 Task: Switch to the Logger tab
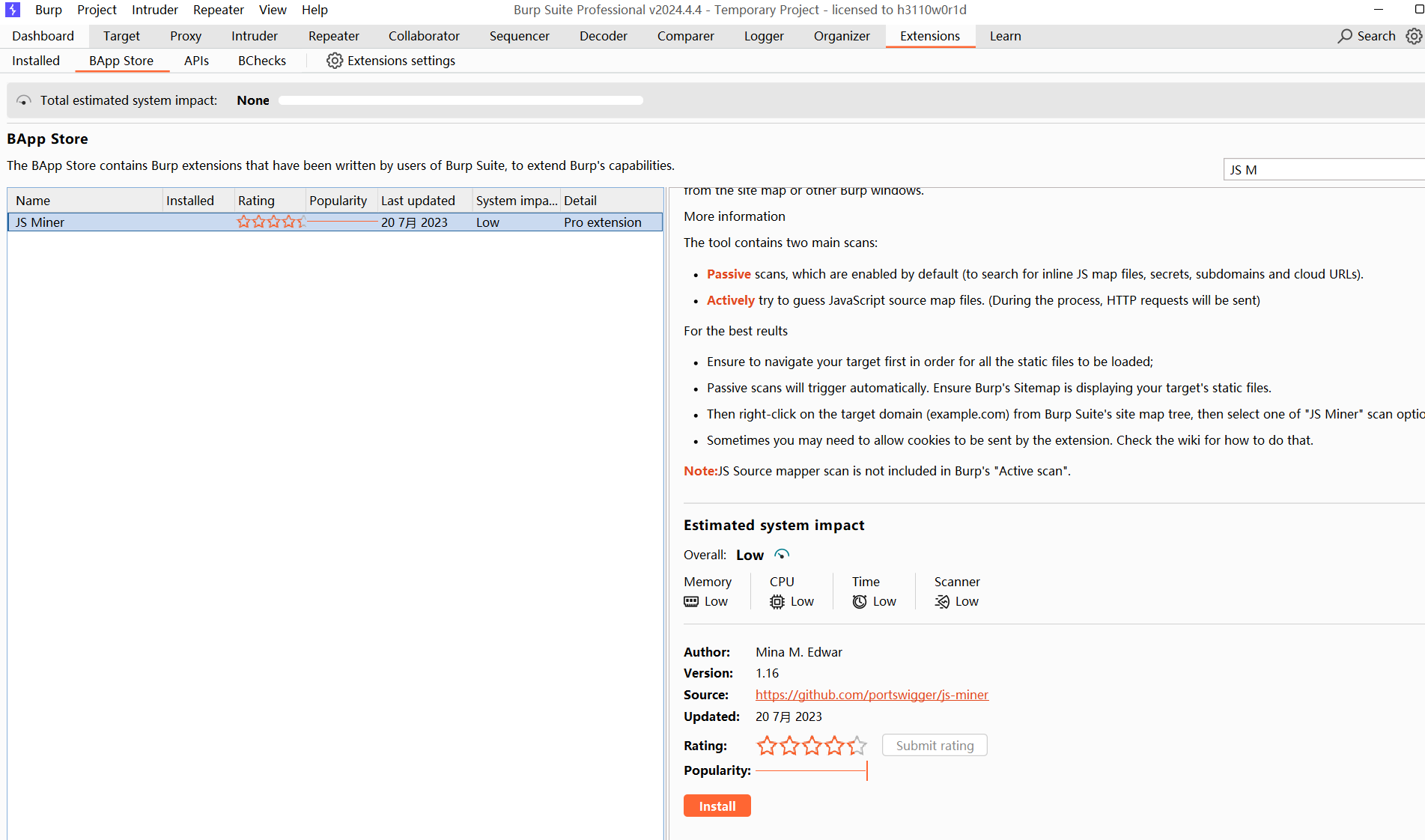click(x=764, y=36)
